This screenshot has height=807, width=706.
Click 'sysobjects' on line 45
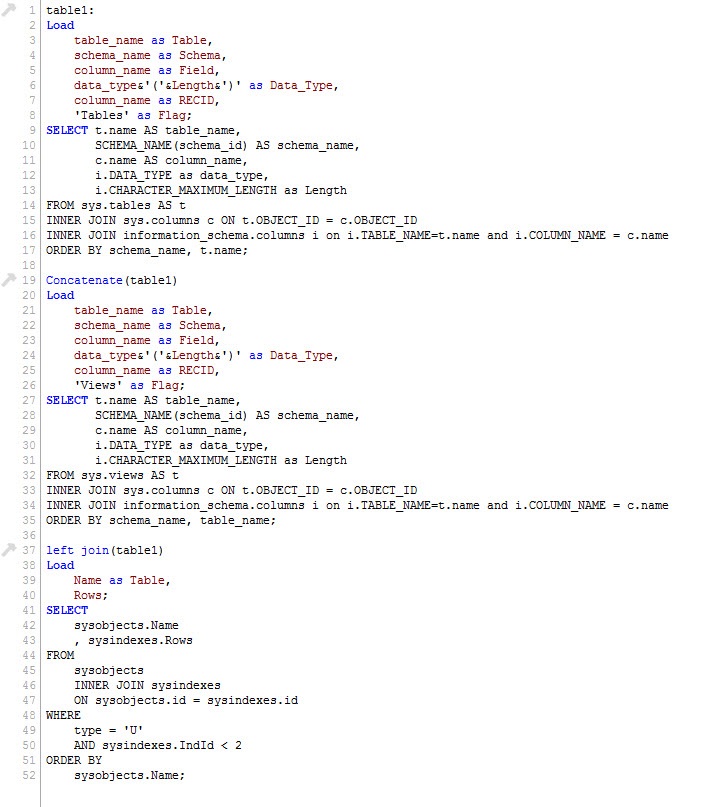(109, 670)
